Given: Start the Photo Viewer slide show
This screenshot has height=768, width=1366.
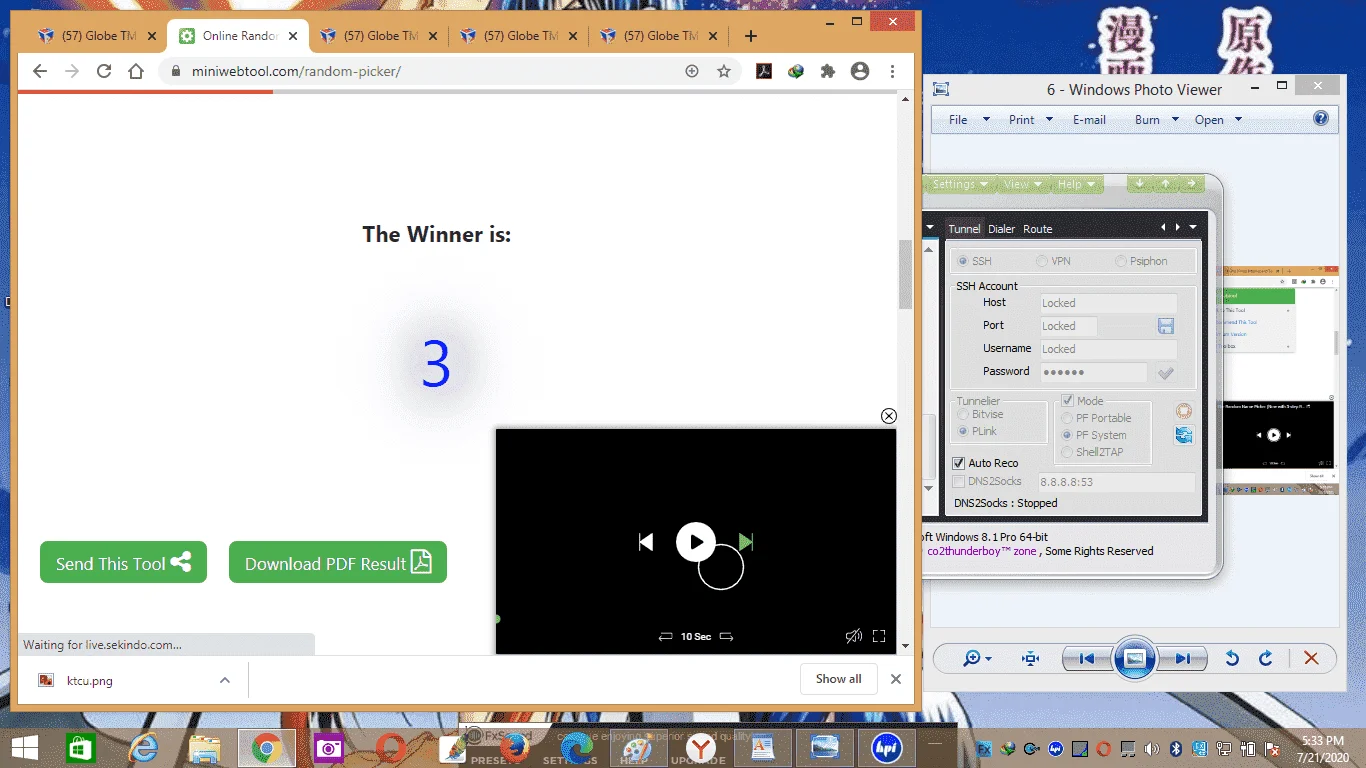Looking at the screenshot, I should point(1135,658).
